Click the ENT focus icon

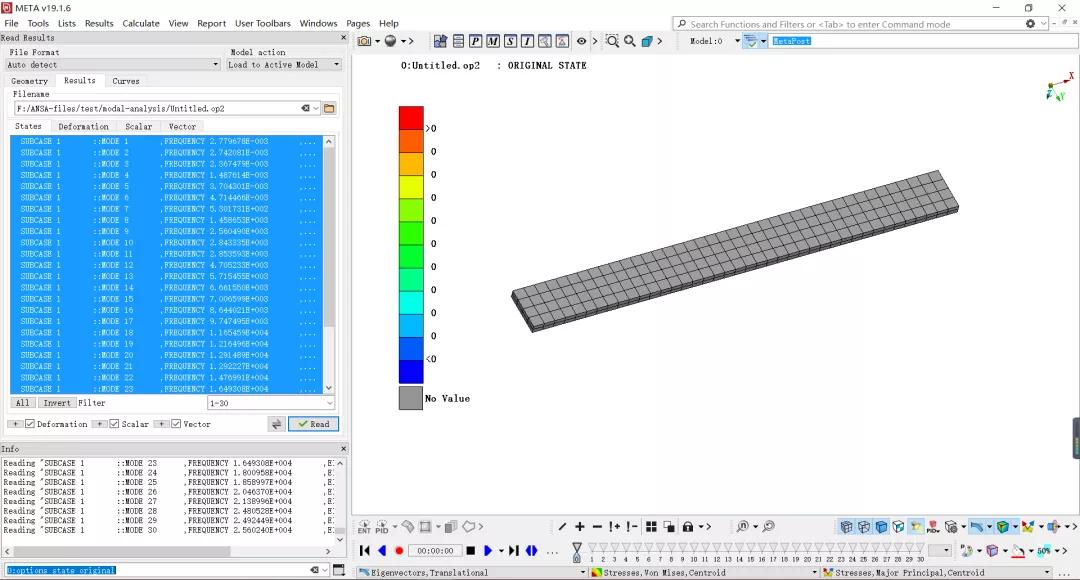364,527
